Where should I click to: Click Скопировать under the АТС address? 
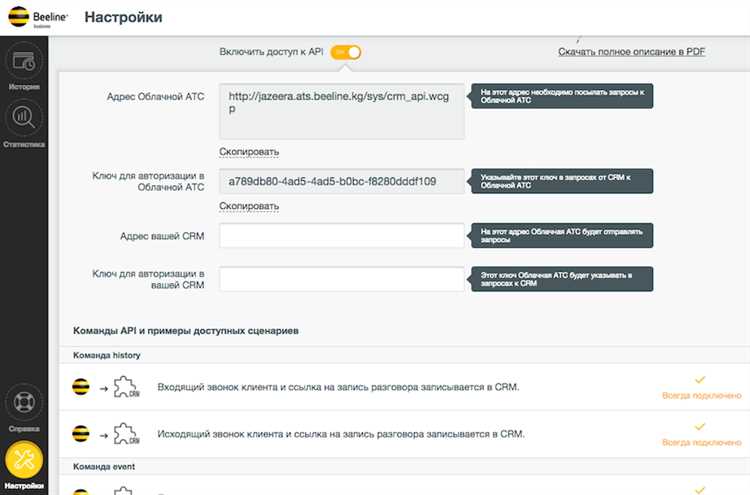point(249,152)
